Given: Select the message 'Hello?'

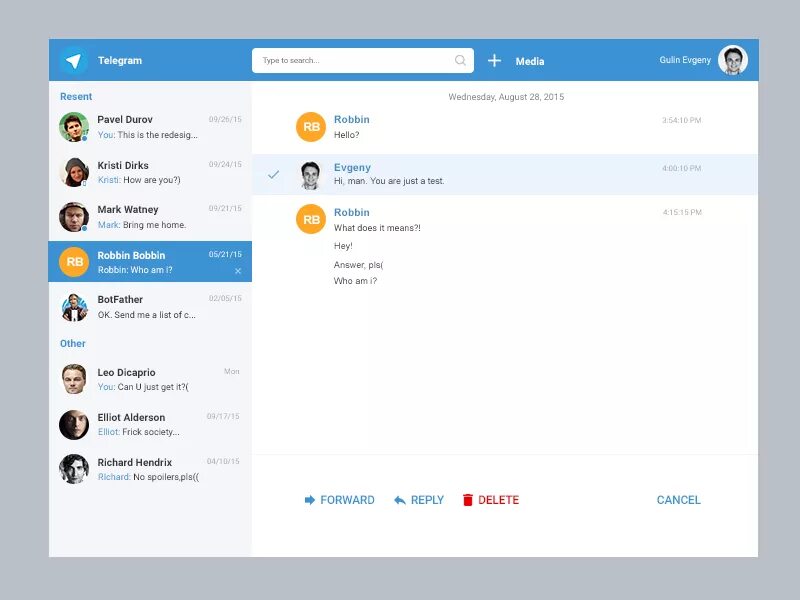Looking at the screenshot, I should [x=346, y=135].
